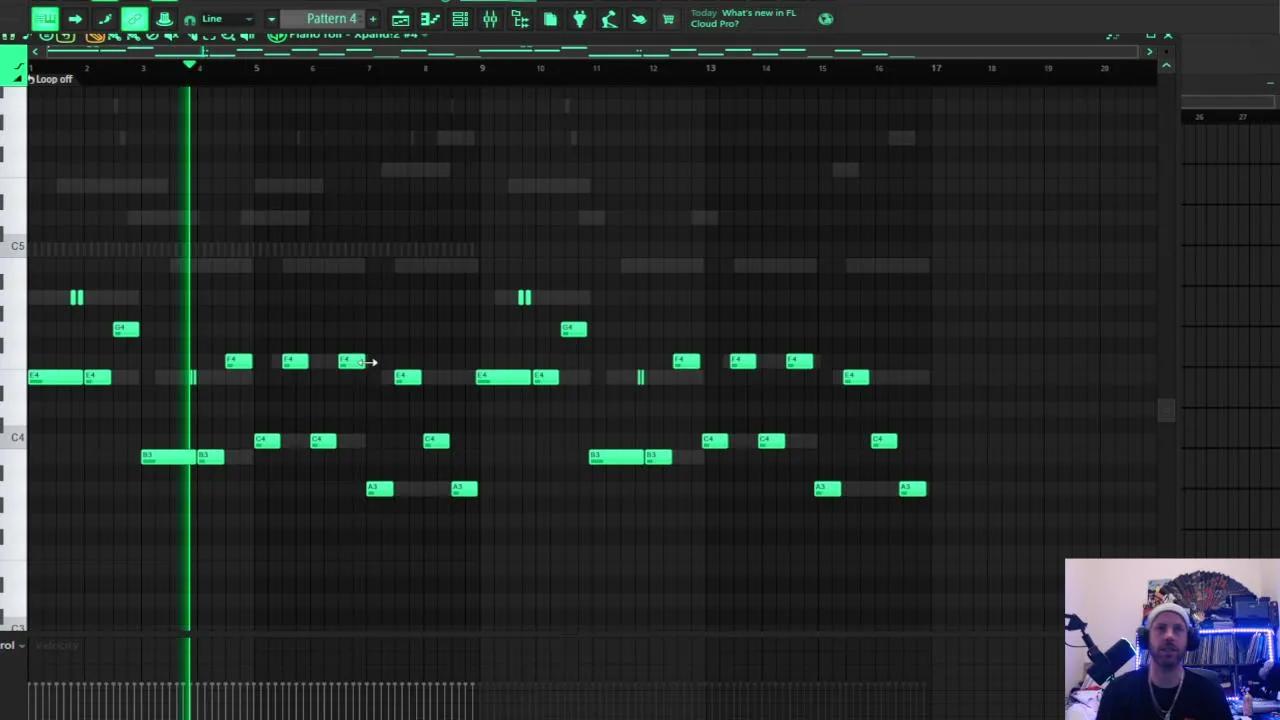Open the Control dropdown in event editor
Viewport: 1280px width, 720px height.
click(13, 645)
